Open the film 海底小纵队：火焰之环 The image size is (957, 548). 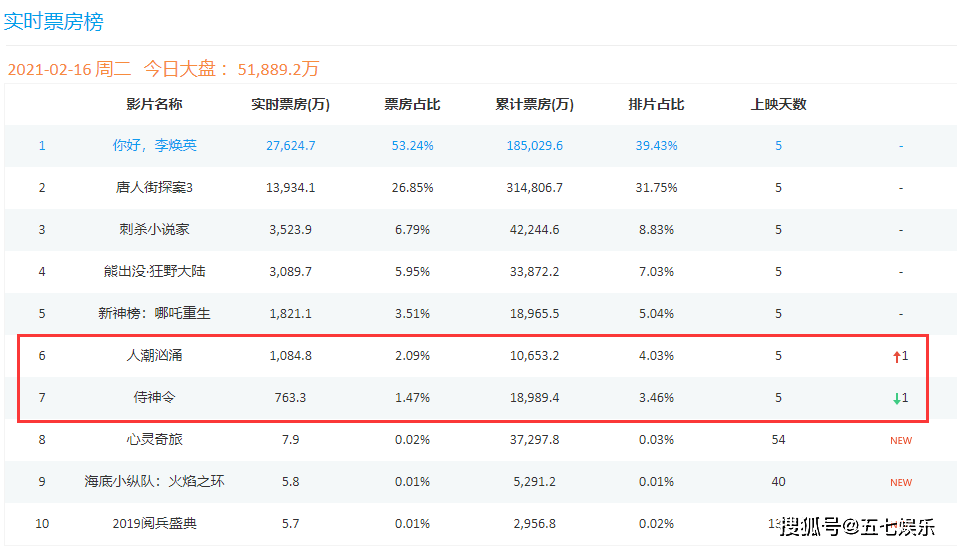(x=154, y=481)
